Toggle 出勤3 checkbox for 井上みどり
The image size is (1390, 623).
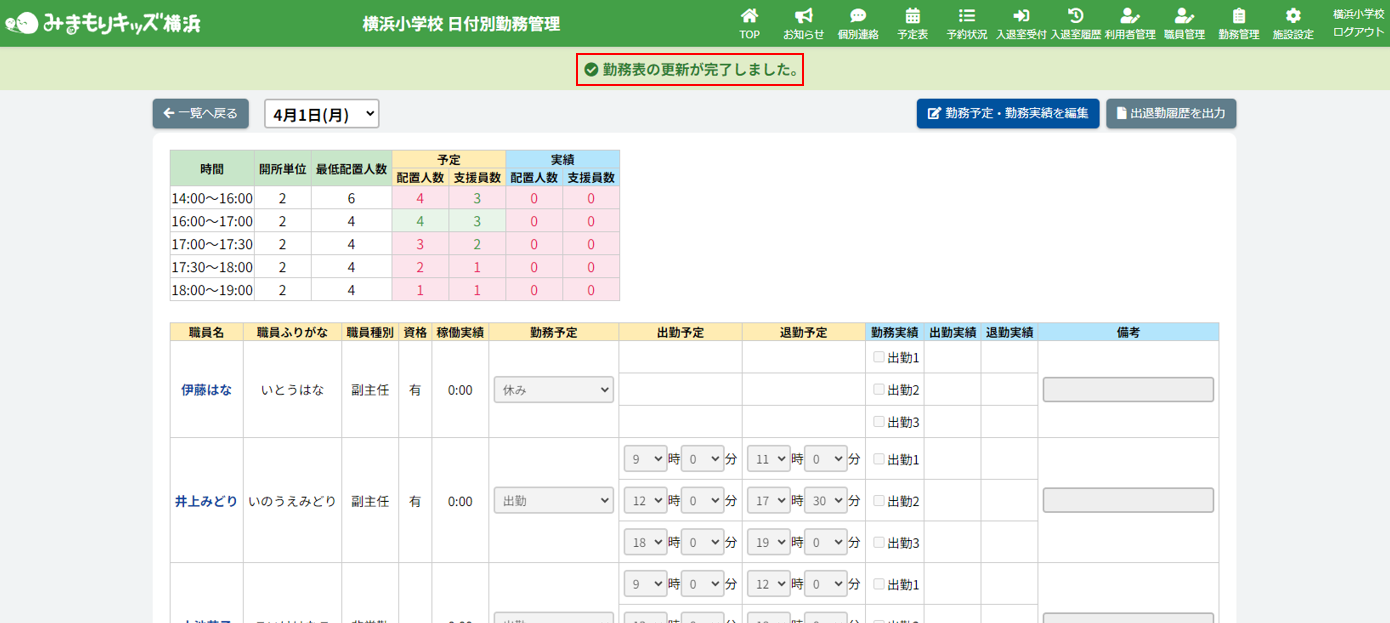tap(879, 542)
